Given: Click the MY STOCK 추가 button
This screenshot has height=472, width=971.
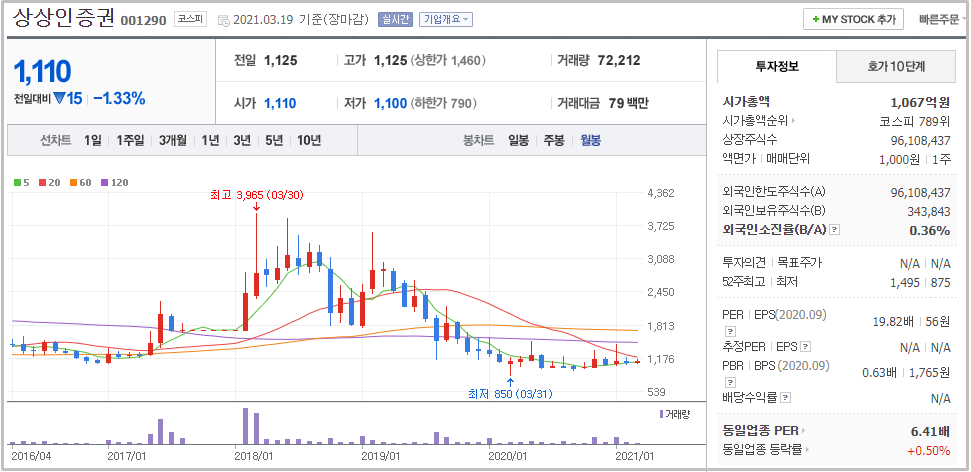Looking at the screenshot, I should (853, 19).
